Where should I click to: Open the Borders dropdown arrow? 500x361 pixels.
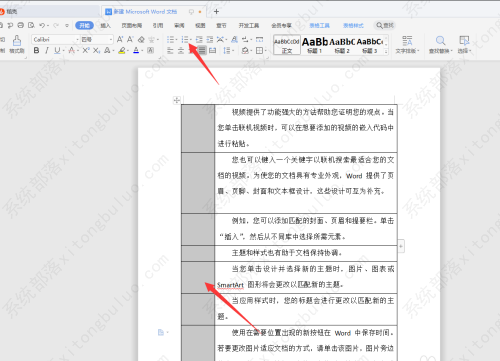(266, 51)
